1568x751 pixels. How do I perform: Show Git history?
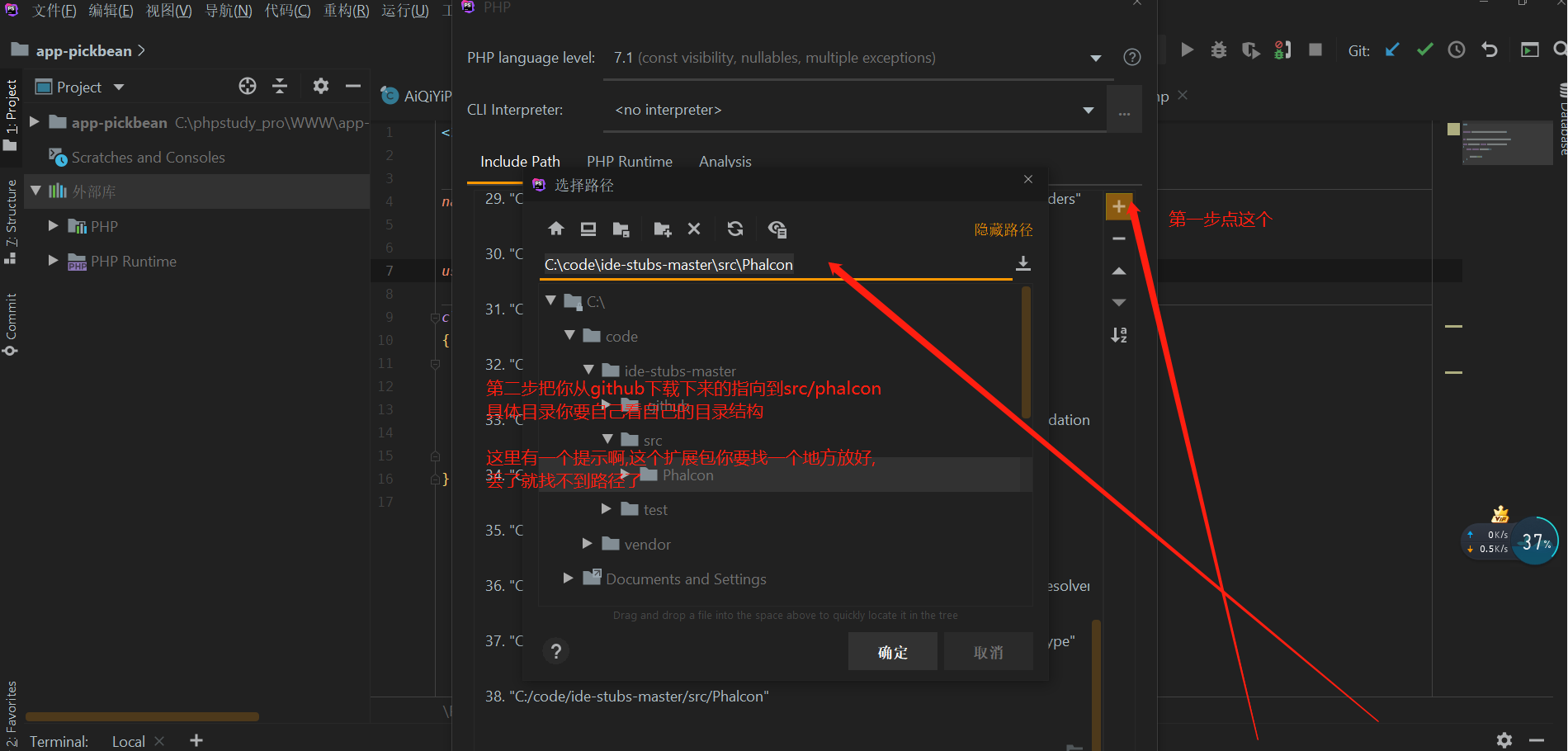1457,50
